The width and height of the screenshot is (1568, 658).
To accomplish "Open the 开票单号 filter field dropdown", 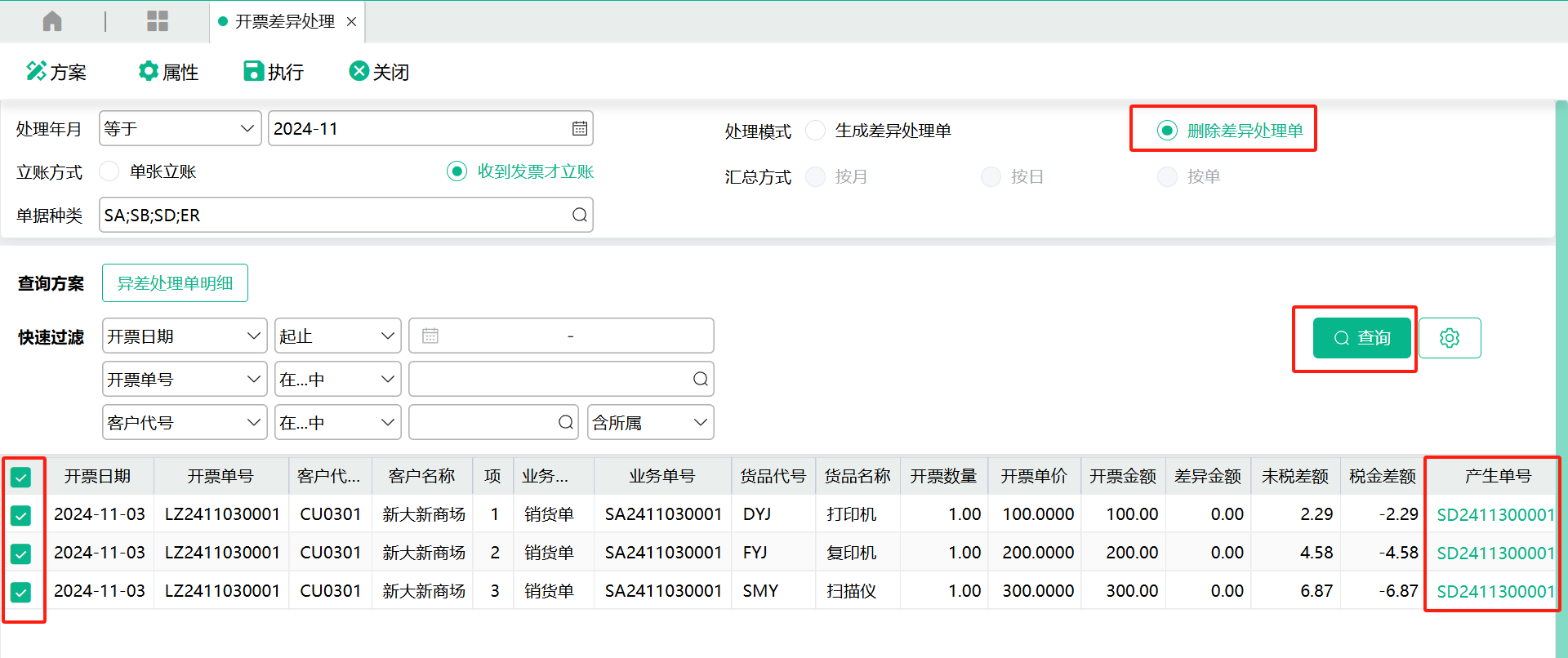I will (185, 379).
